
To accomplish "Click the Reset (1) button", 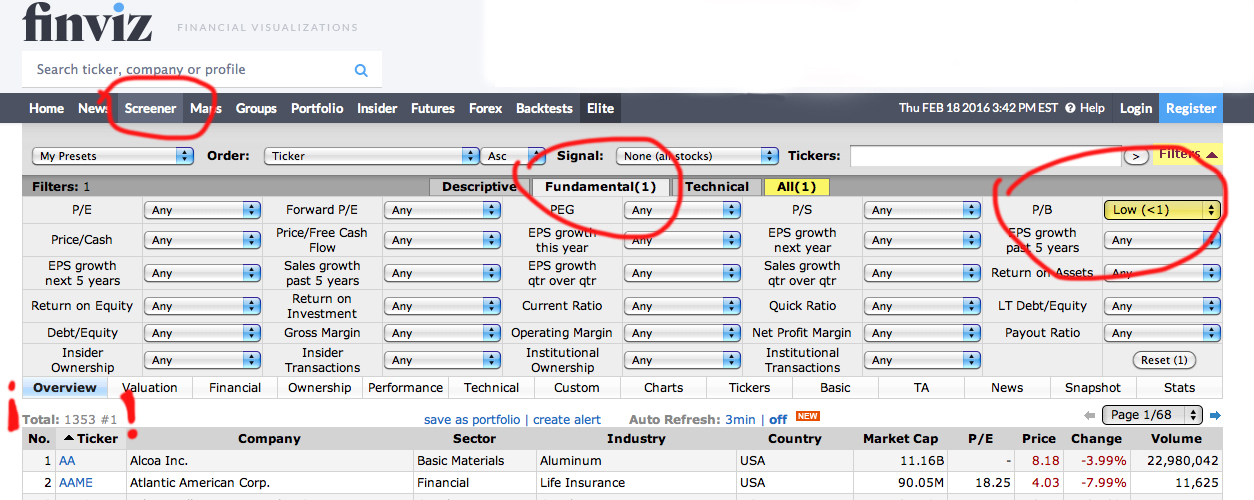I will 1164,360.
